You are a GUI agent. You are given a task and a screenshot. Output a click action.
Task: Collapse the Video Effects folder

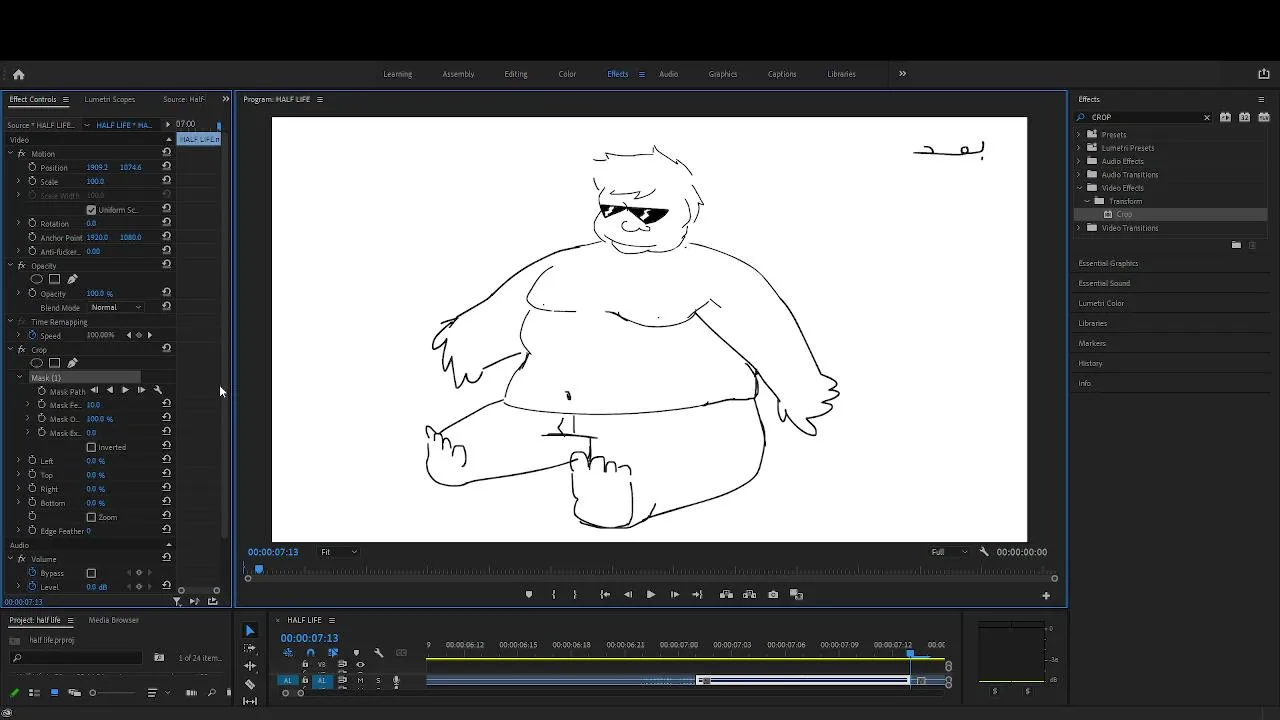1079,188
